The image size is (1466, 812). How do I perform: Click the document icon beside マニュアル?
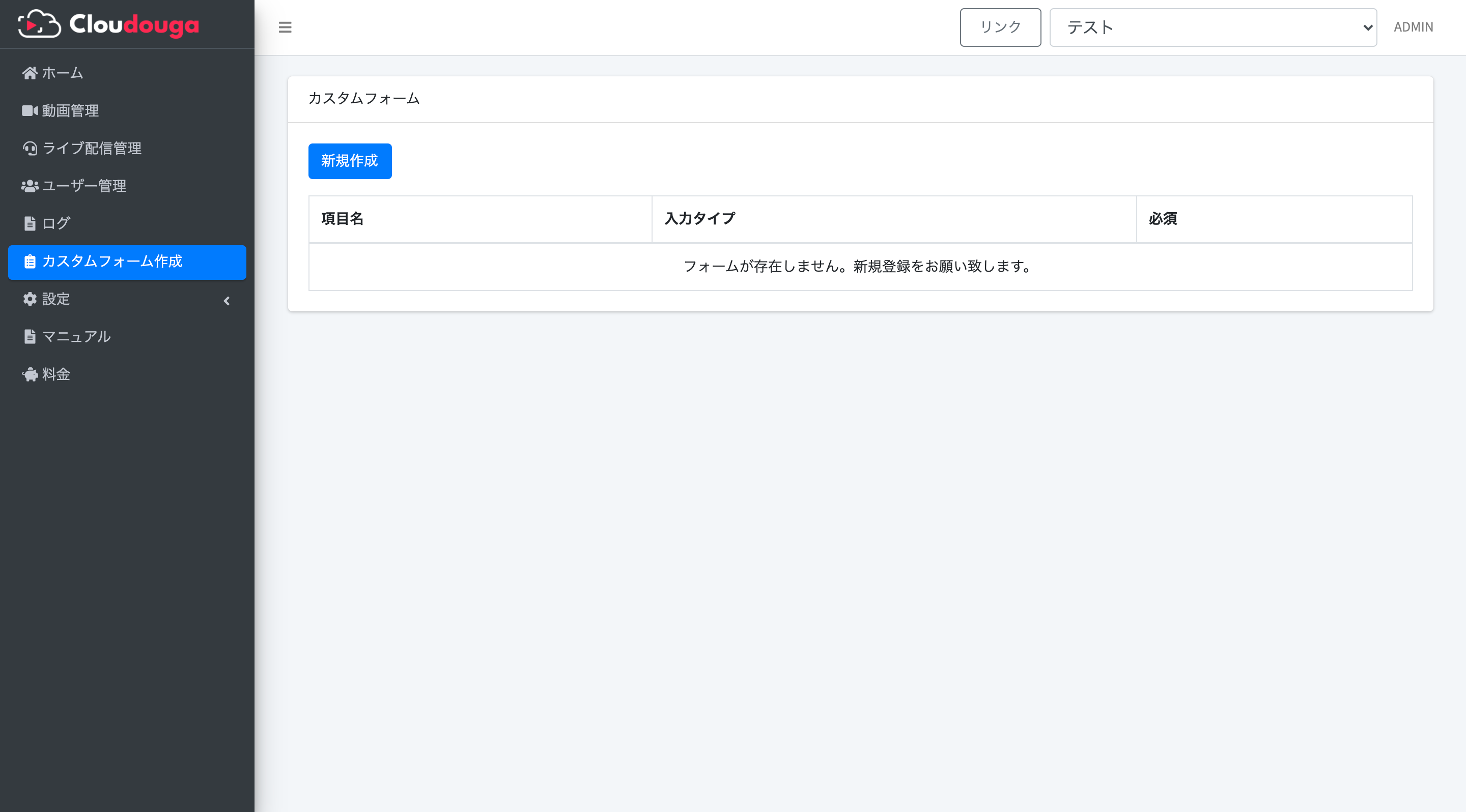(30, 337)
